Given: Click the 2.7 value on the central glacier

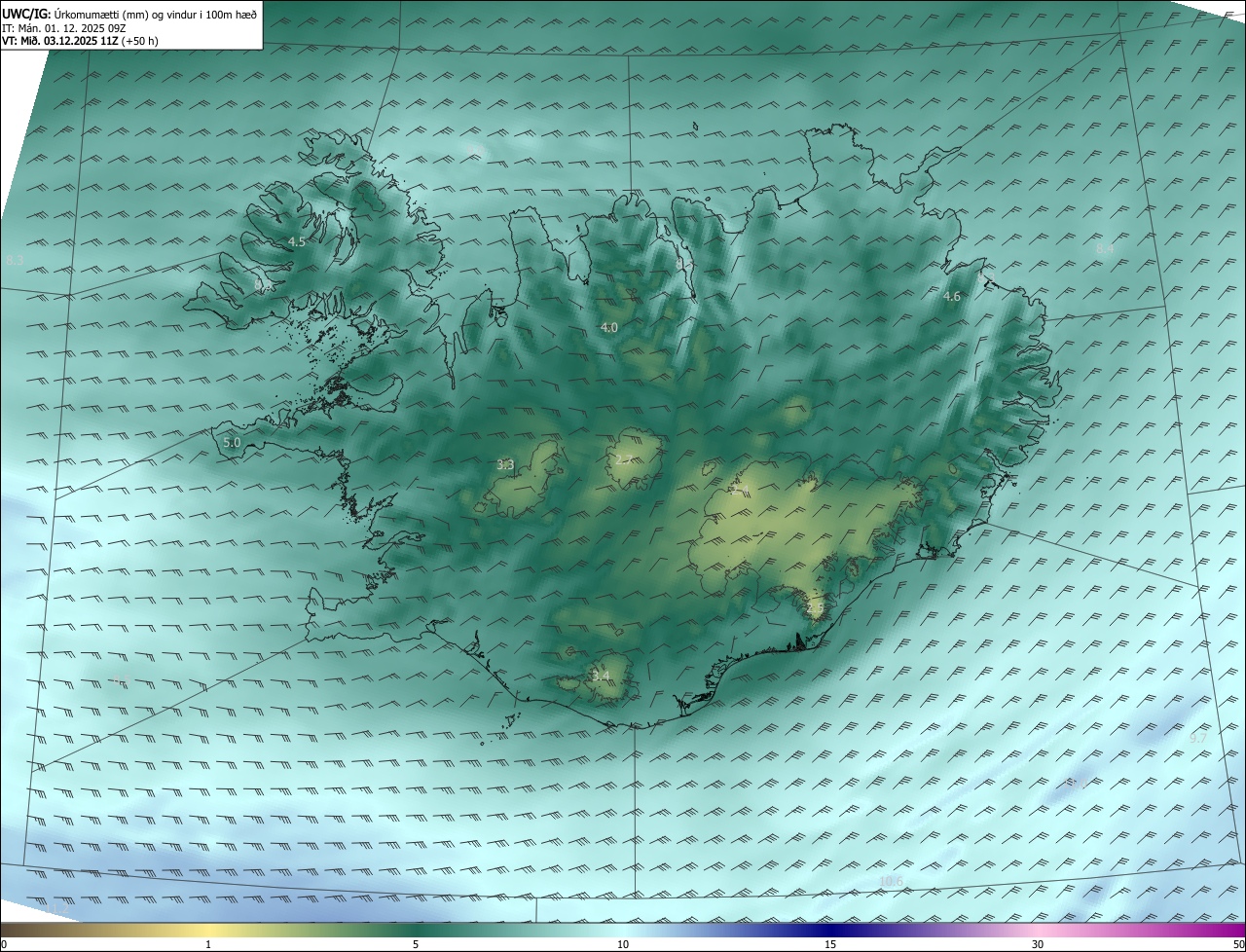Looking at the screenshot, I should tap(623, 458).
